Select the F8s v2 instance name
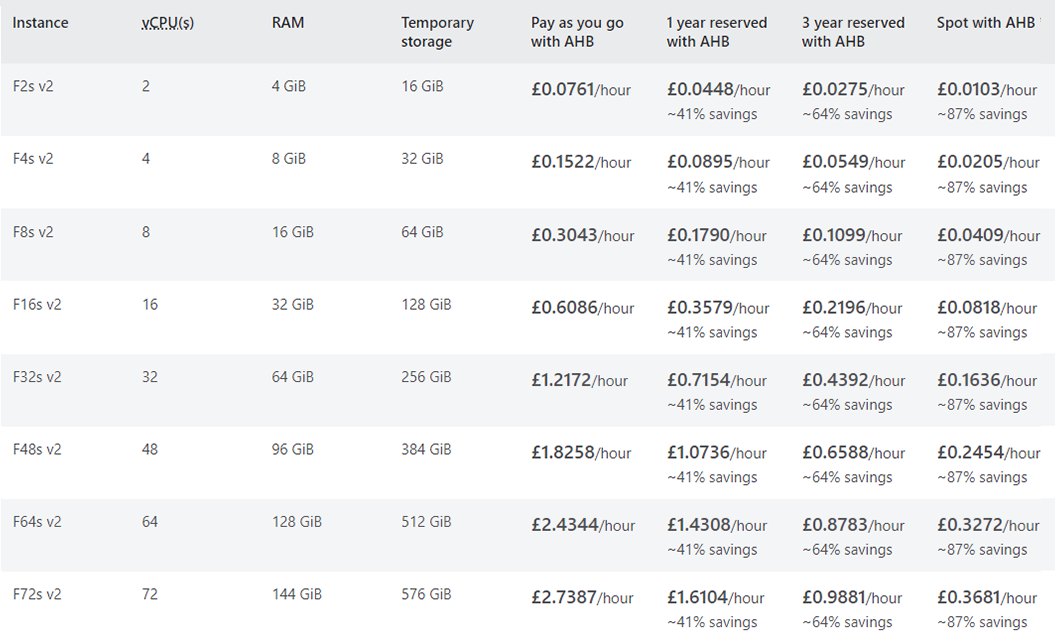 click(x=33, y=232)
